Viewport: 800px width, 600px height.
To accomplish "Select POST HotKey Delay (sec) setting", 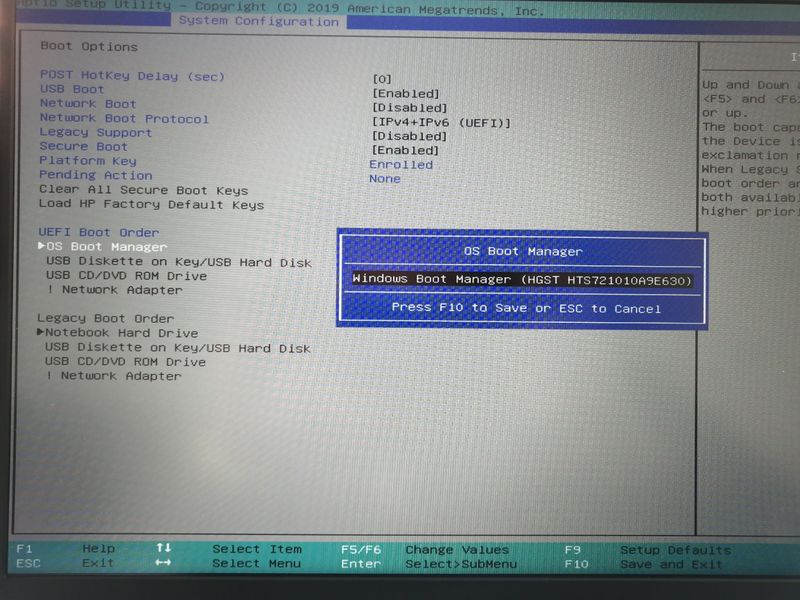I will tap(132, 76).
